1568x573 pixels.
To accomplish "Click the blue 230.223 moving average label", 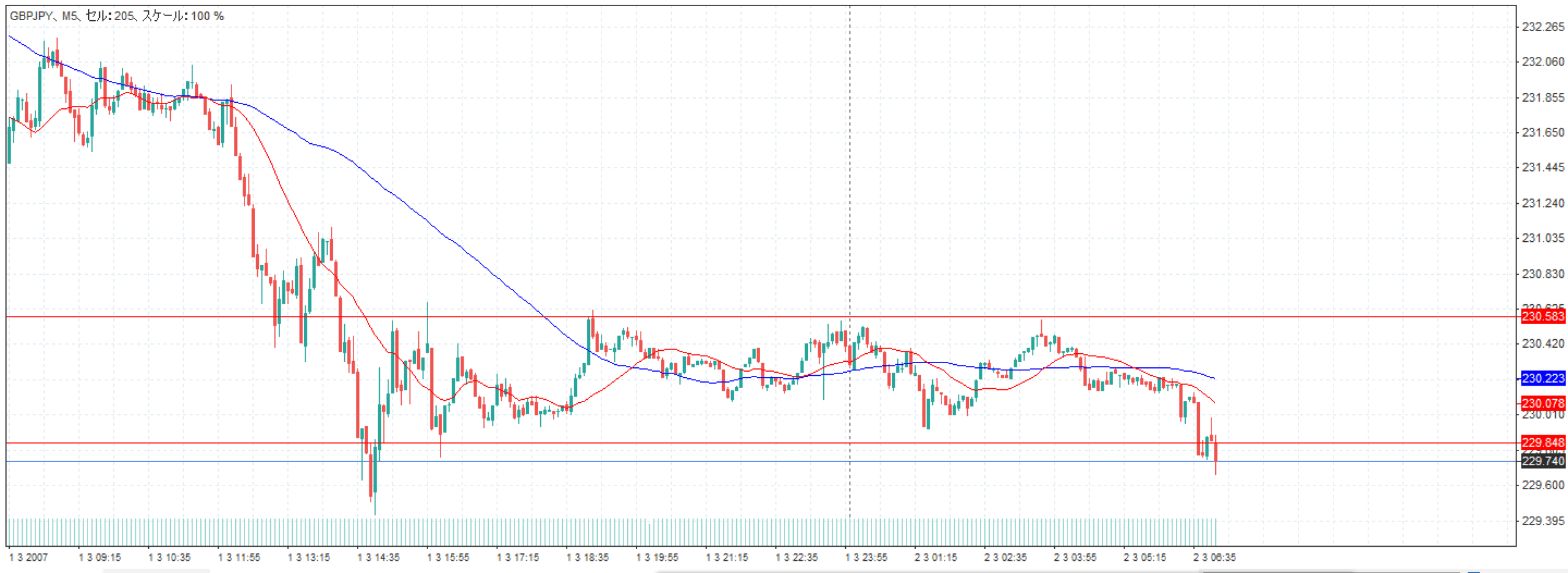I will (x=1542, y=378).
